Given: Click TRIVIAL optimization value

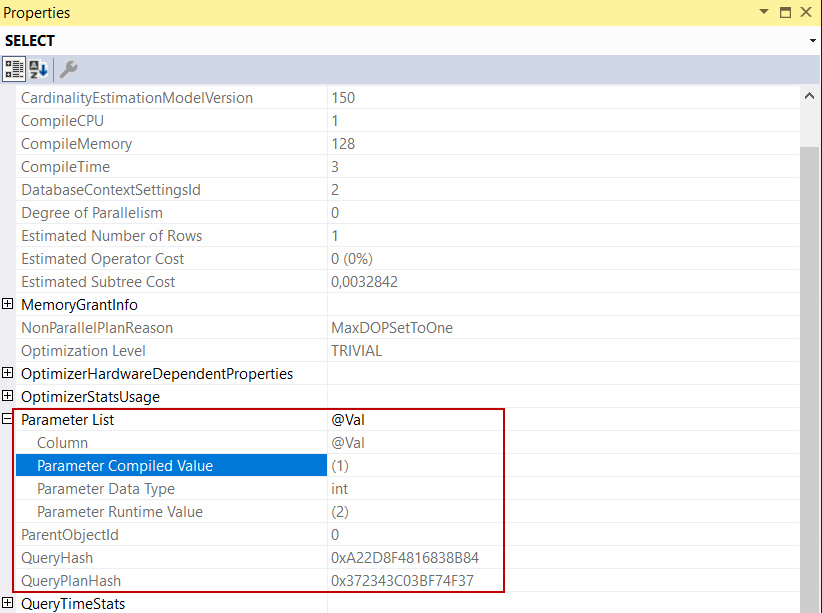Looking at the screenshot, I should [356, 351].
